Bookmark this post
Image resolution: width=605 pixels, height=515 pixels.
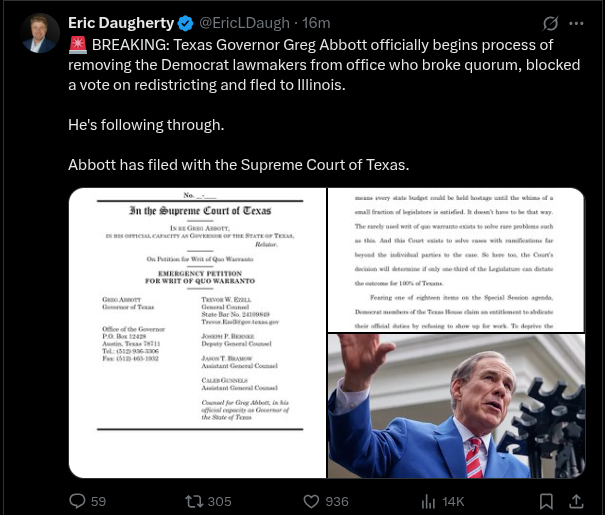[x=546, y=501]
